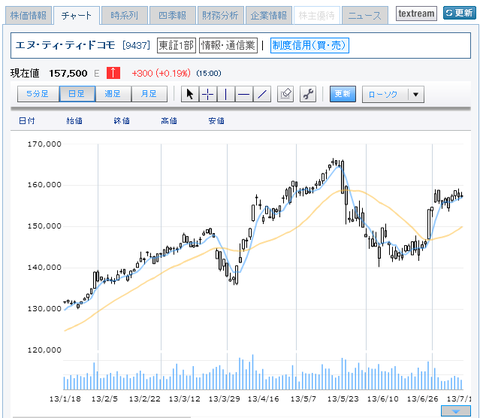Image resolution: width=480 pixels, height=418 pixels.
Task: Click the 日付 column header
Action: tap(27, 121)
